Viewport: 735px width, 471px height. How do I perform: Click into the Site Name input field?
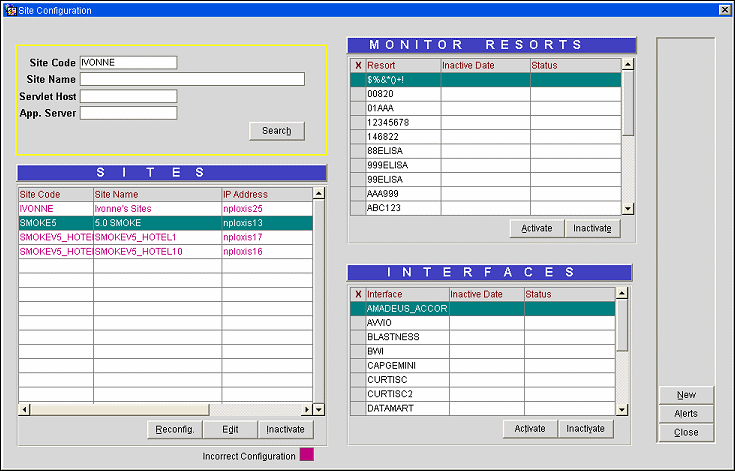pyautogui.click(x=192, y=79)
